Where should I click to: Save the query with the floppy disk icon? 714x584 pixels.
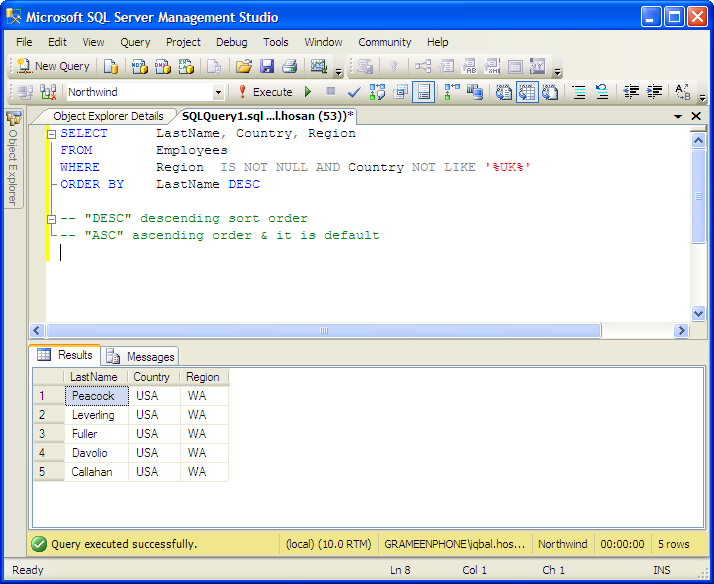[267, 66]
